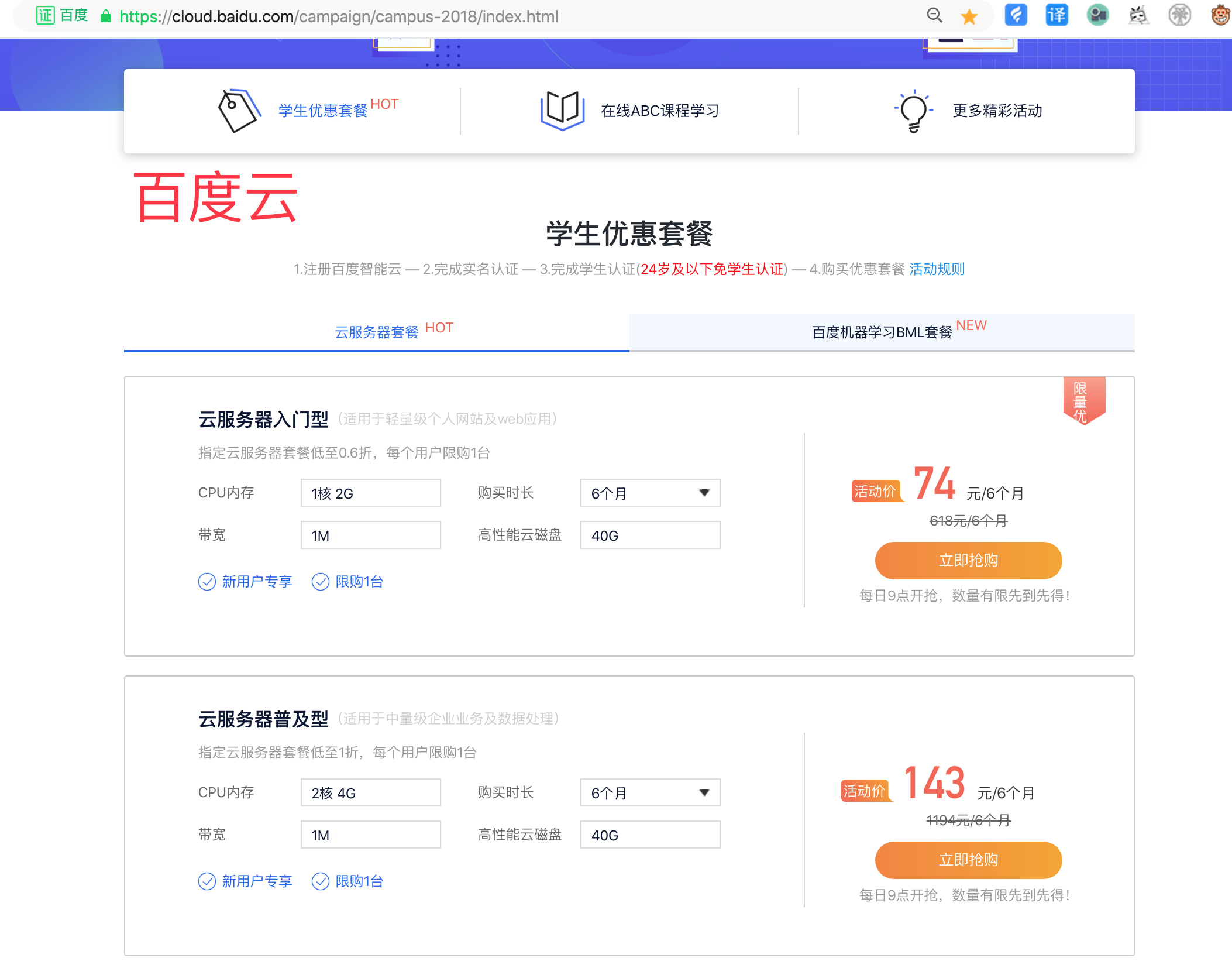The image size is (1232, 975).
Task: Click the 云服务器入门型 heading
Action: coord(263,420)
